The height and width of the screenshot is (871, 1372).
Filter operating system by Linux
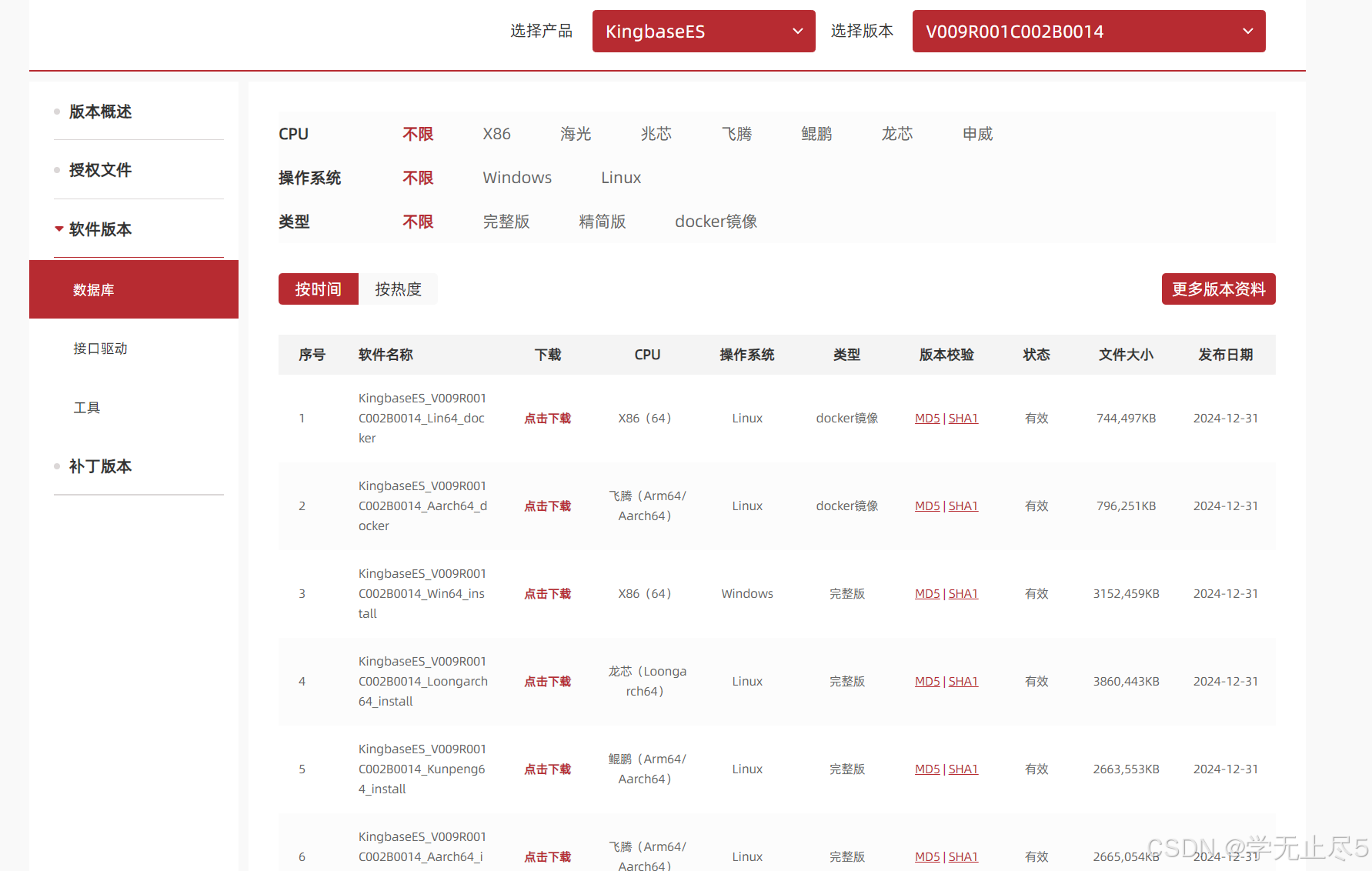pyautogui.click(x=621, y=178)
